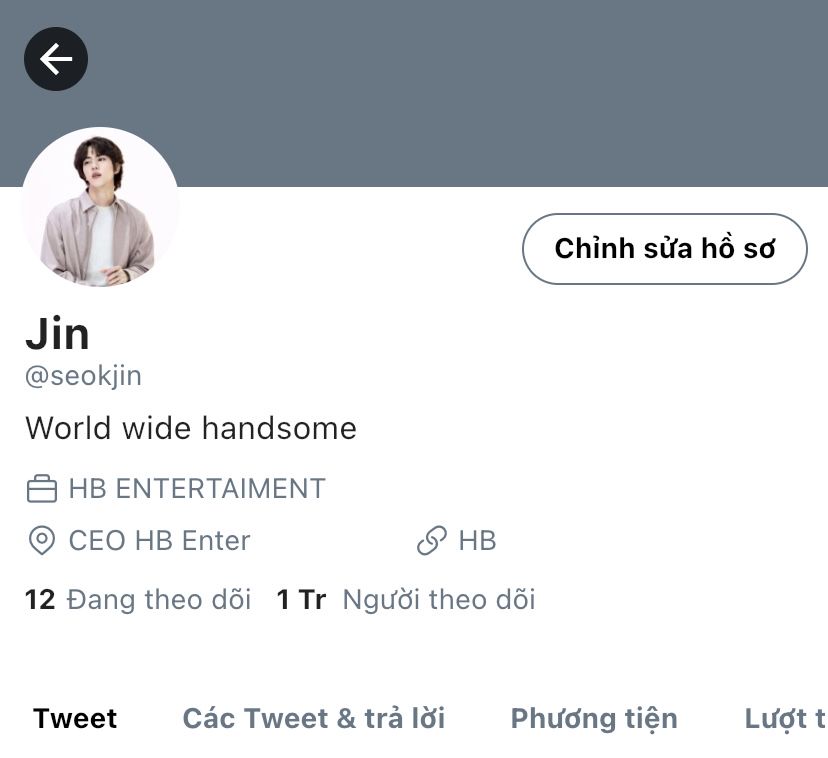Viewport: 828px width, 758px height.
Task: Click the Chỉnh sửa hồ sơ button
Action: coord(665,249)
